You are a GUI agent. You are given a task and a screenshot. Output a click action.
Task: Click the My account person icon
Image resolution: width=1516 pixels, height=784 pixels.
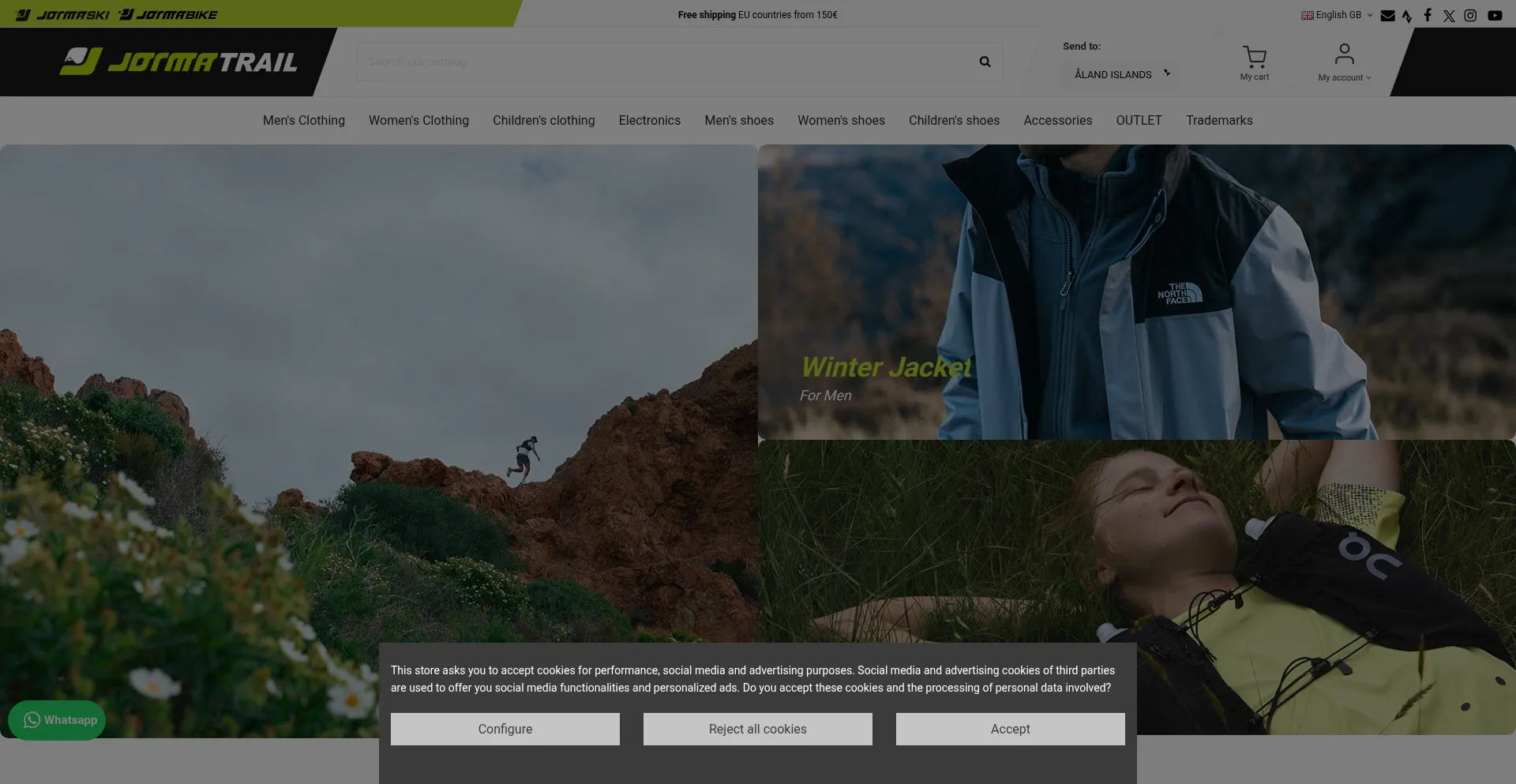tap(1343, 54)
